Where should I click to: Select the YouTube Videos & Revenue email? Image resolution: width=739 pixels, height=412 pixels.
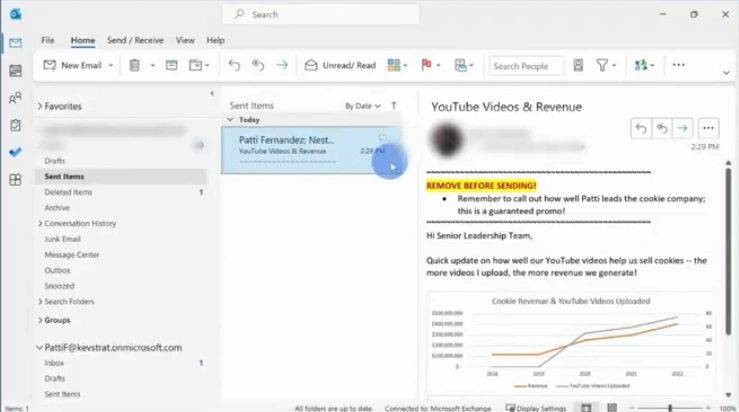(x=311, y=150)
